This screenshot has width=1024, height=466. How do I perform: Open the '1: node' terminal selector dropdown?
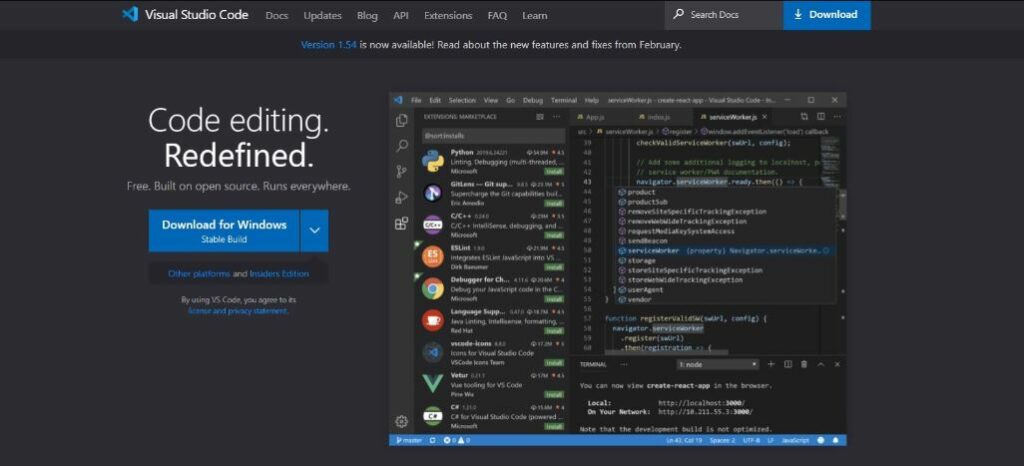pos(718,364)
